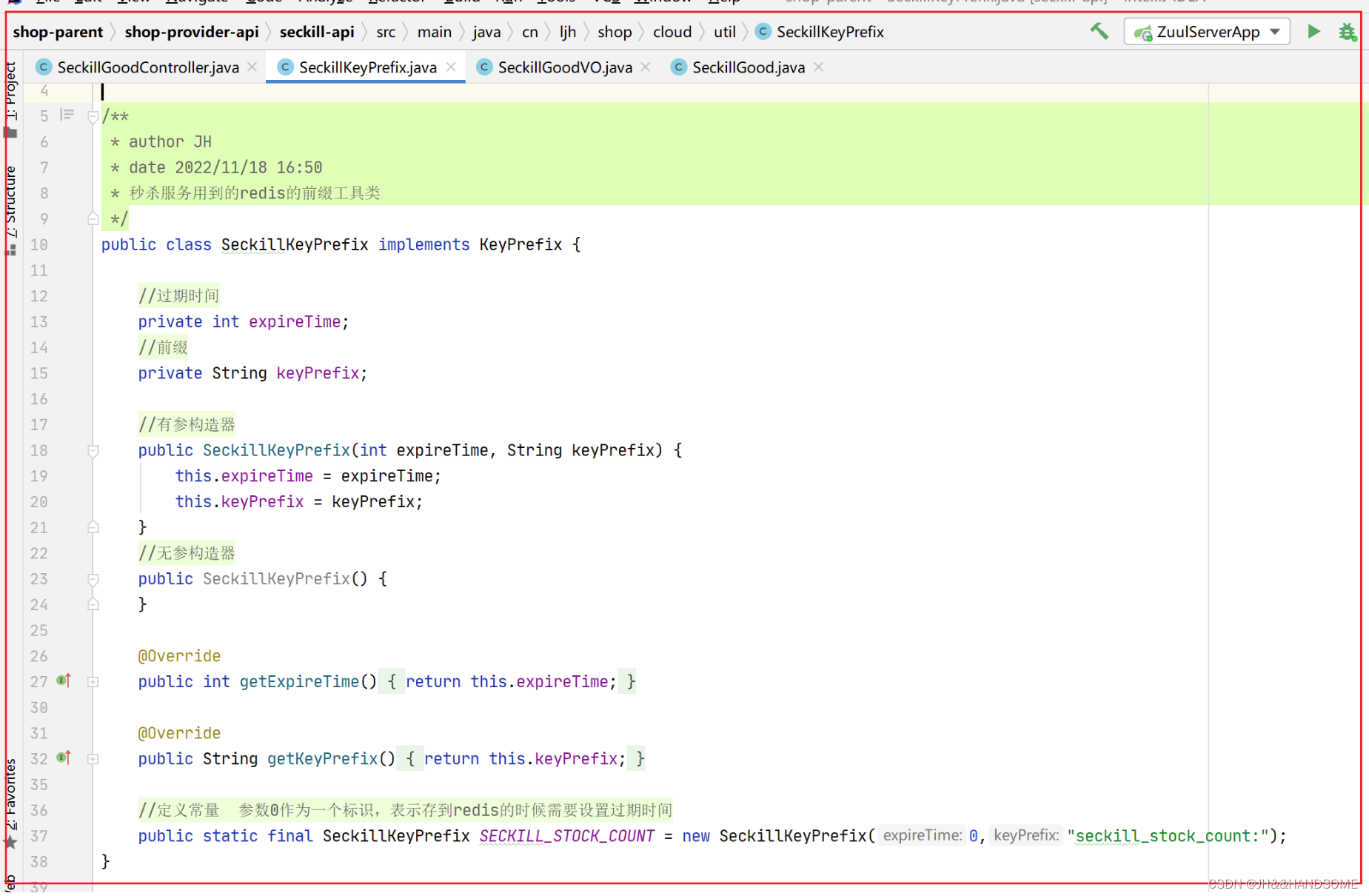This screenshot has height=896, width=1369.
Task: Open the Structure tool window
Action: click(x=10, y=201)
